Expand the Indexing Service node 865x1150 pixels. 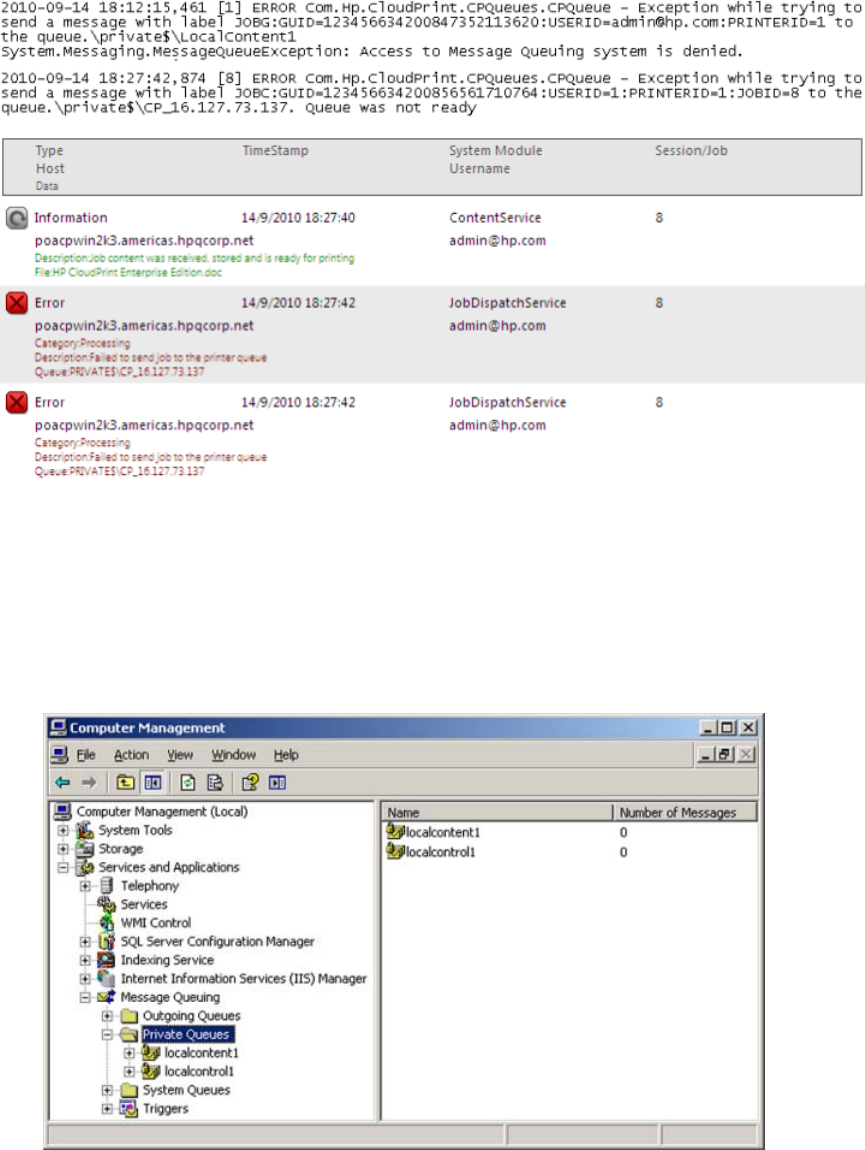click(x=85, y=960)
